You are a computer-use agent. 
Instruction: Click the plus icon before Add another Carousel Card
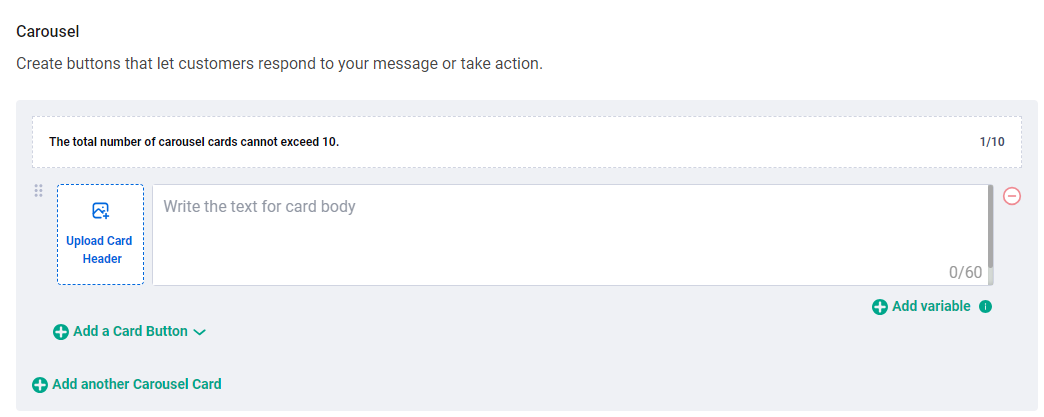click(x=40, y=385)
